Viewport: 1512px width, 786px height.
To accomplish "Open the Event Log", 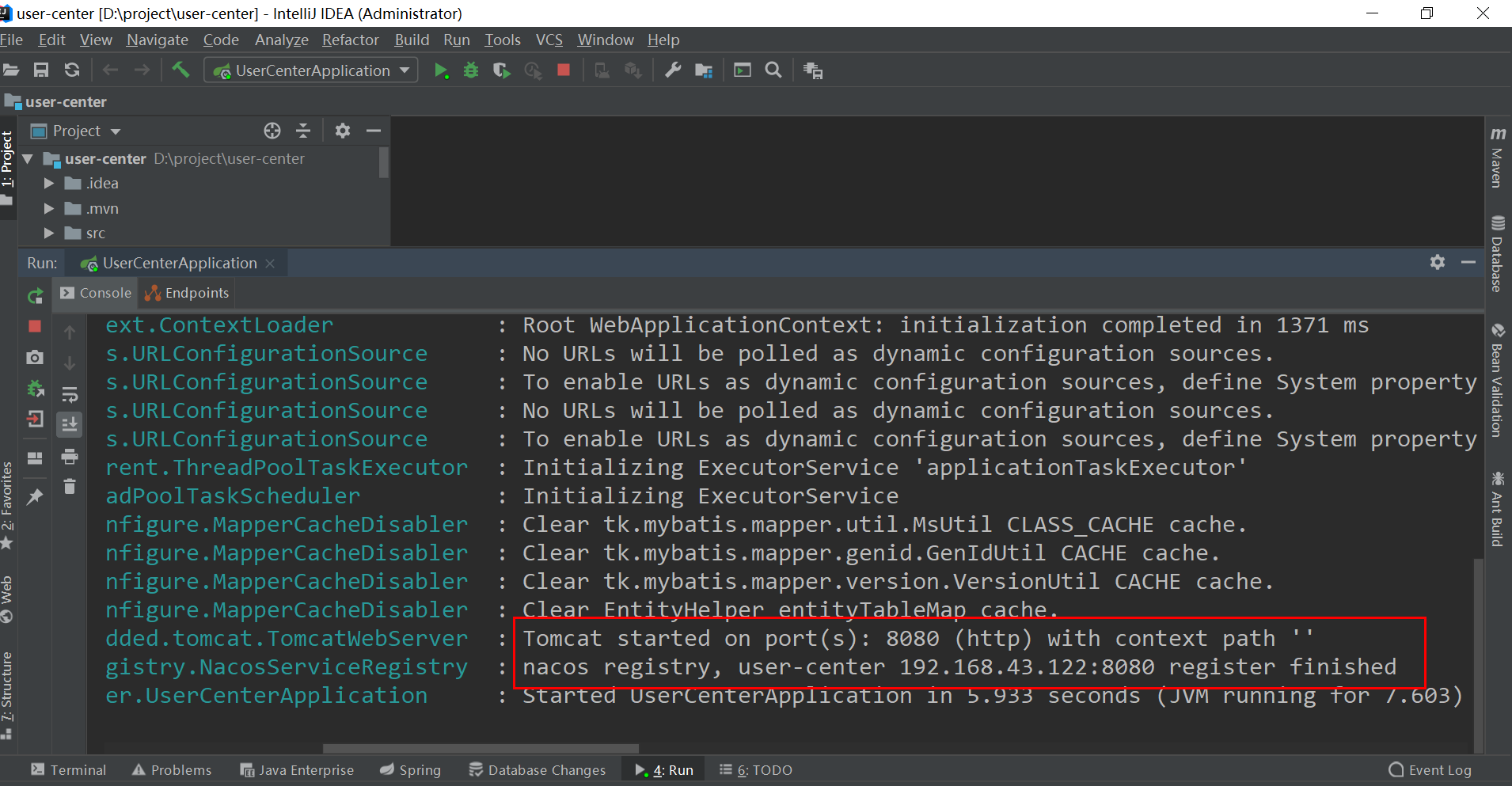I will pos(1430,770).
